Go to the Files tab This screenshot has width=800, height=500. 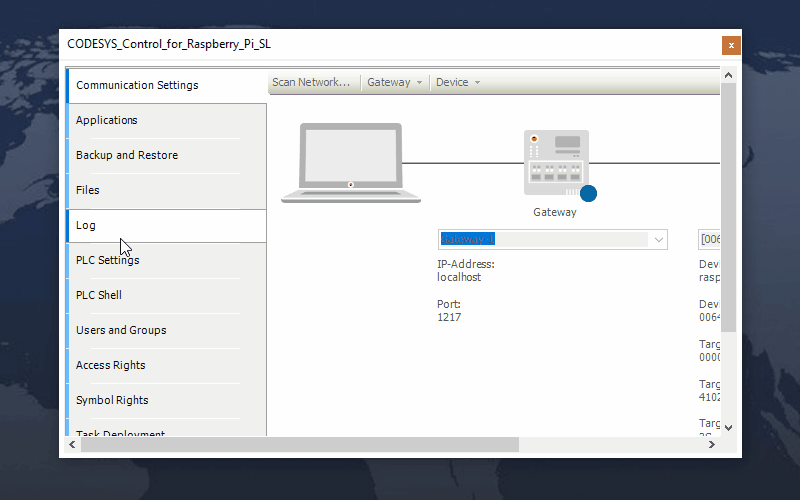click(88, 190)
